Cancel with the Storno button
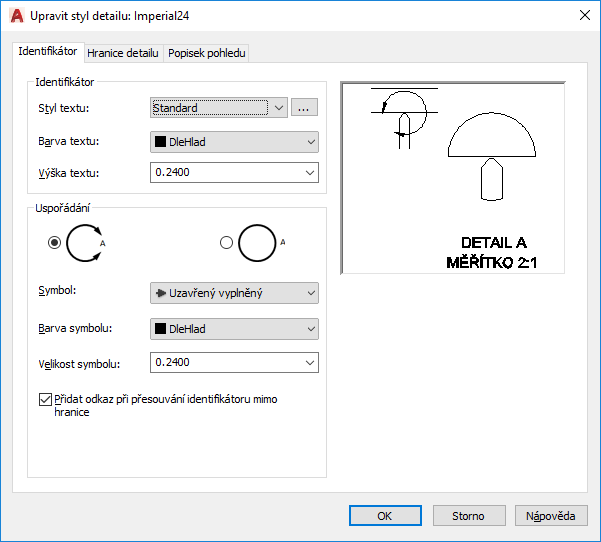Screen dimensions: 601x542 [x=469, y=516]
